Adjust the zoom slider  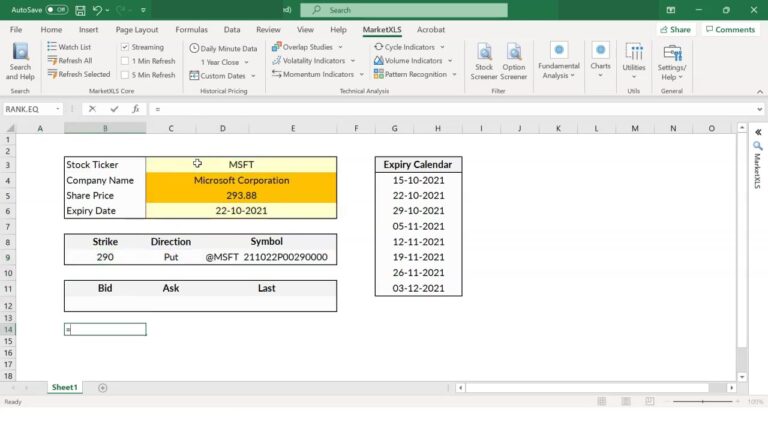point(702,402)
